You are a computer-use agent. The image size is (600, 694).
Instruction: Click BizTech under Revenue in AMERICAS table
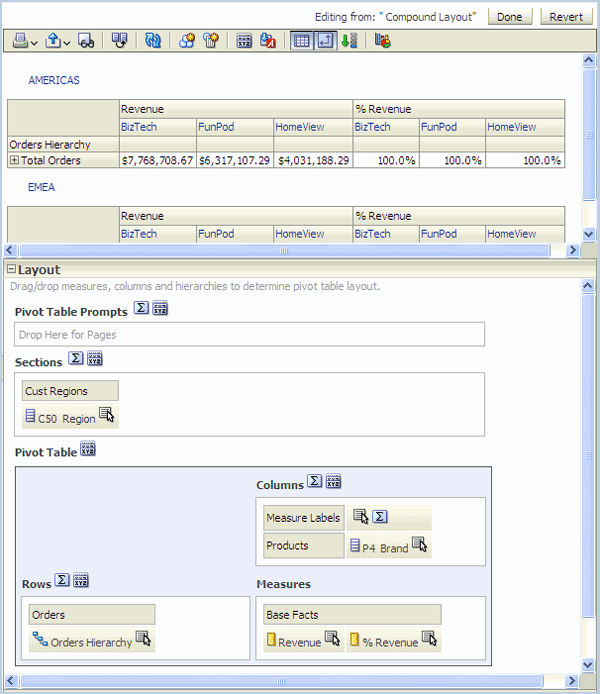point(139,127)
